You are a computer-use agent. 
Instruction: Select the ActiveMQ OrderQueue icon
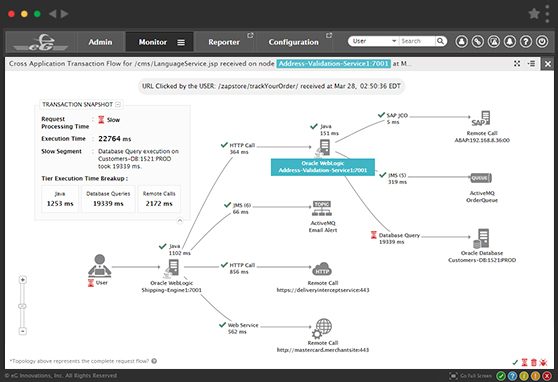(481, 178)
